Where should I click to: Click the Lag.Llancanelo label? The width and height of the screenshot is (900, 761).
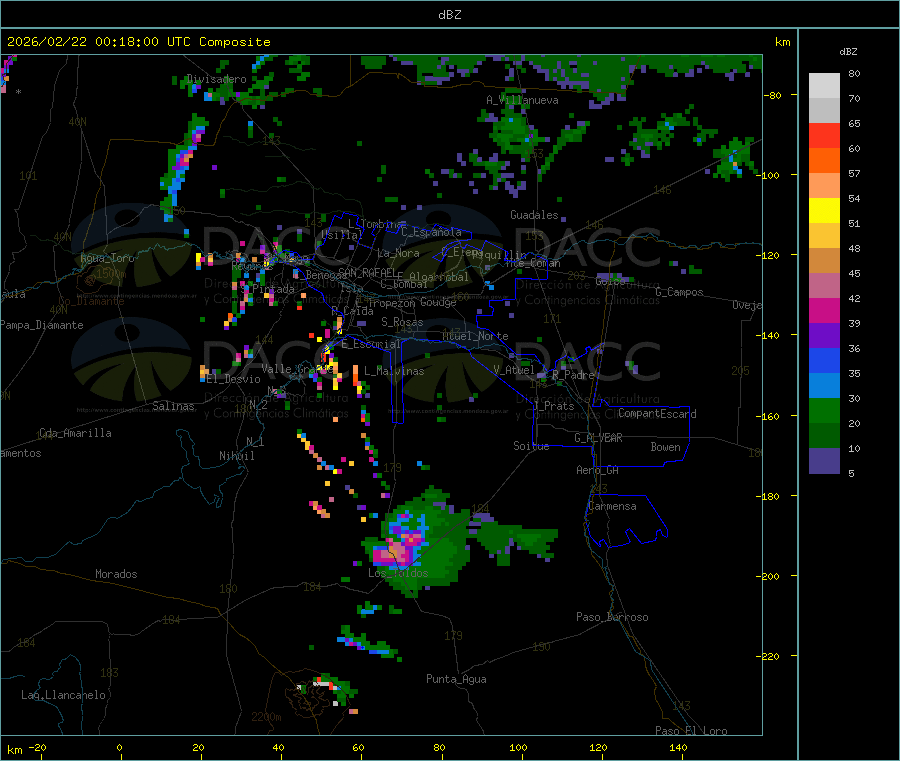[64, 695]
